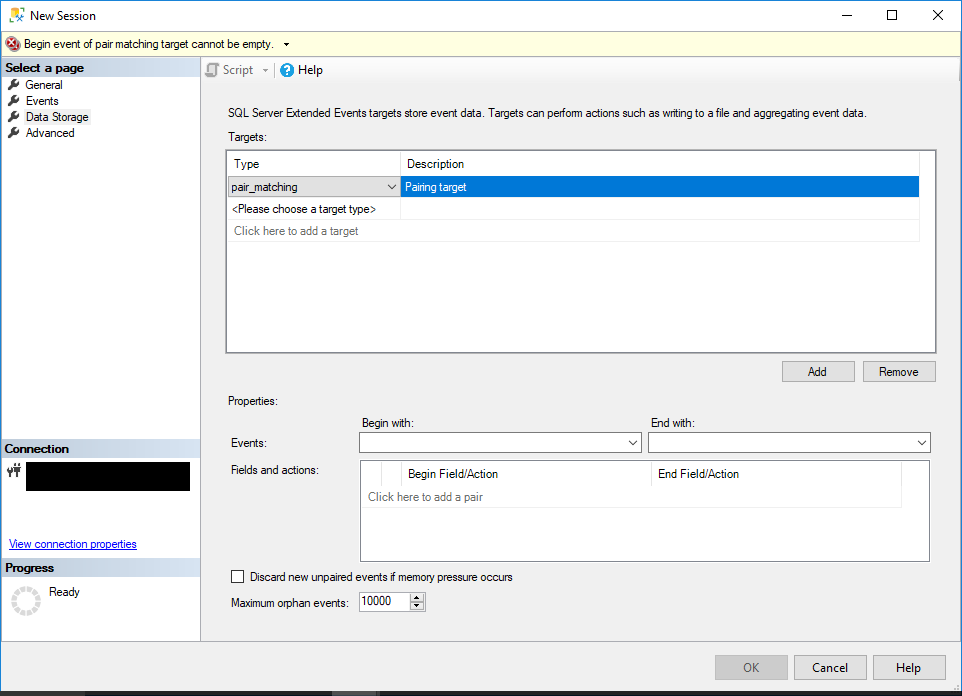Enable discard new unpaired events checkbox

click(237, 576)
